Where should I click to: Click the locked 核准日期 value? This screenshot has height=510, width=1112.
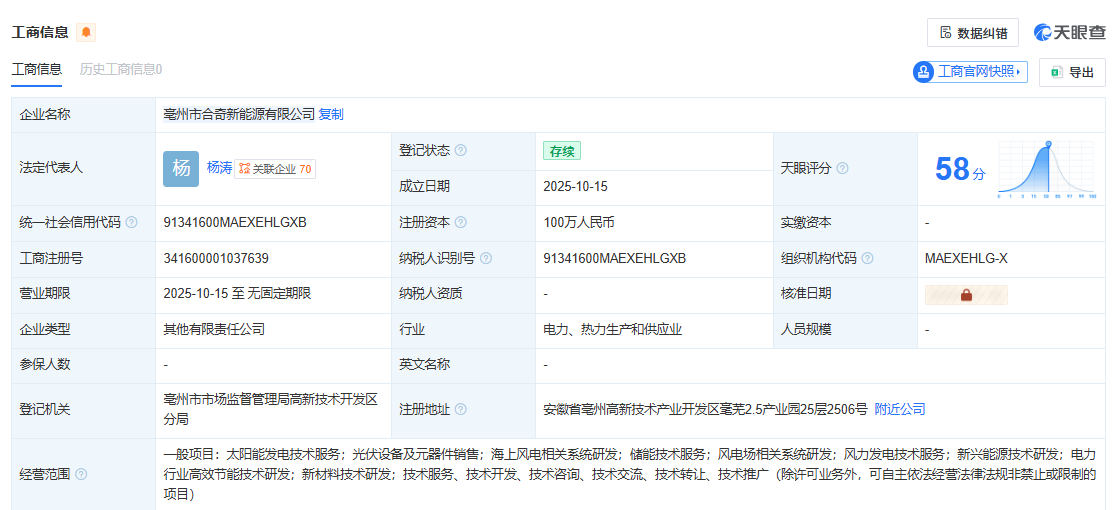click(966, 294)
